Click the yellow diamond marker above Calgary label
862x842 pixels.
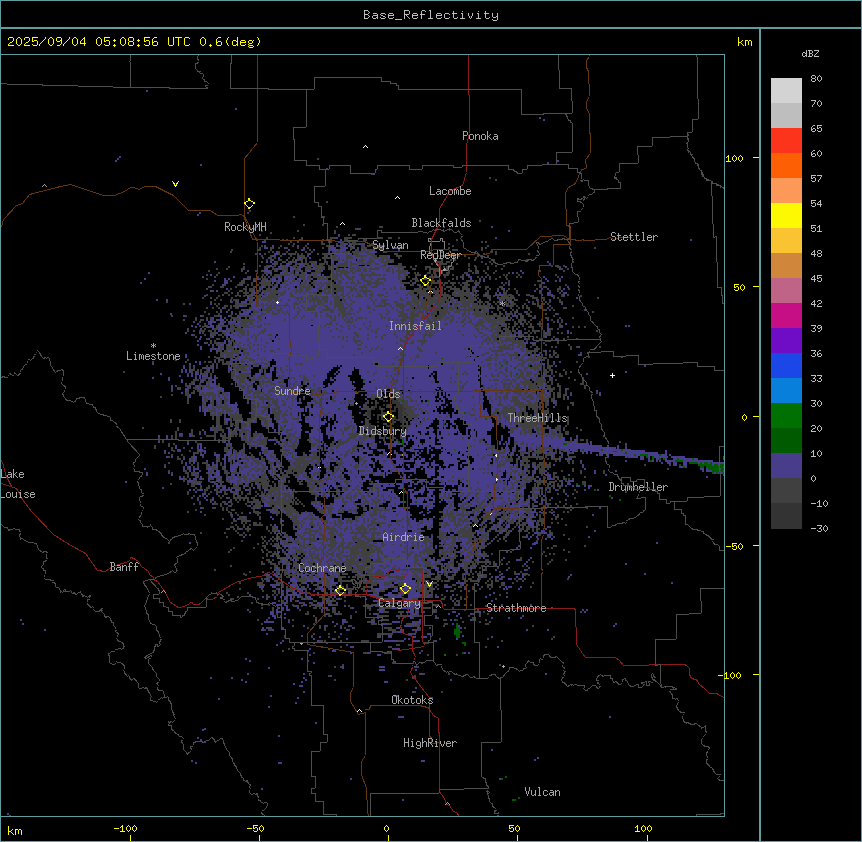tap(405, 589)
